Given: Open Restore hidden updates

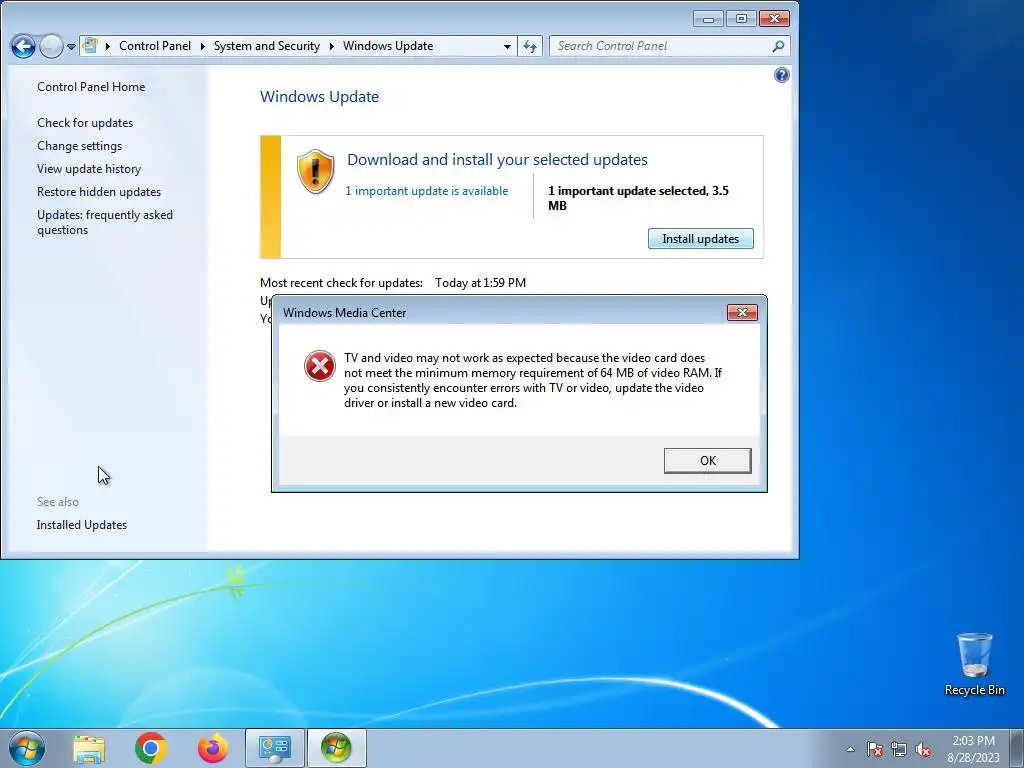Looking at the screenshot, I should click(99, 192).
